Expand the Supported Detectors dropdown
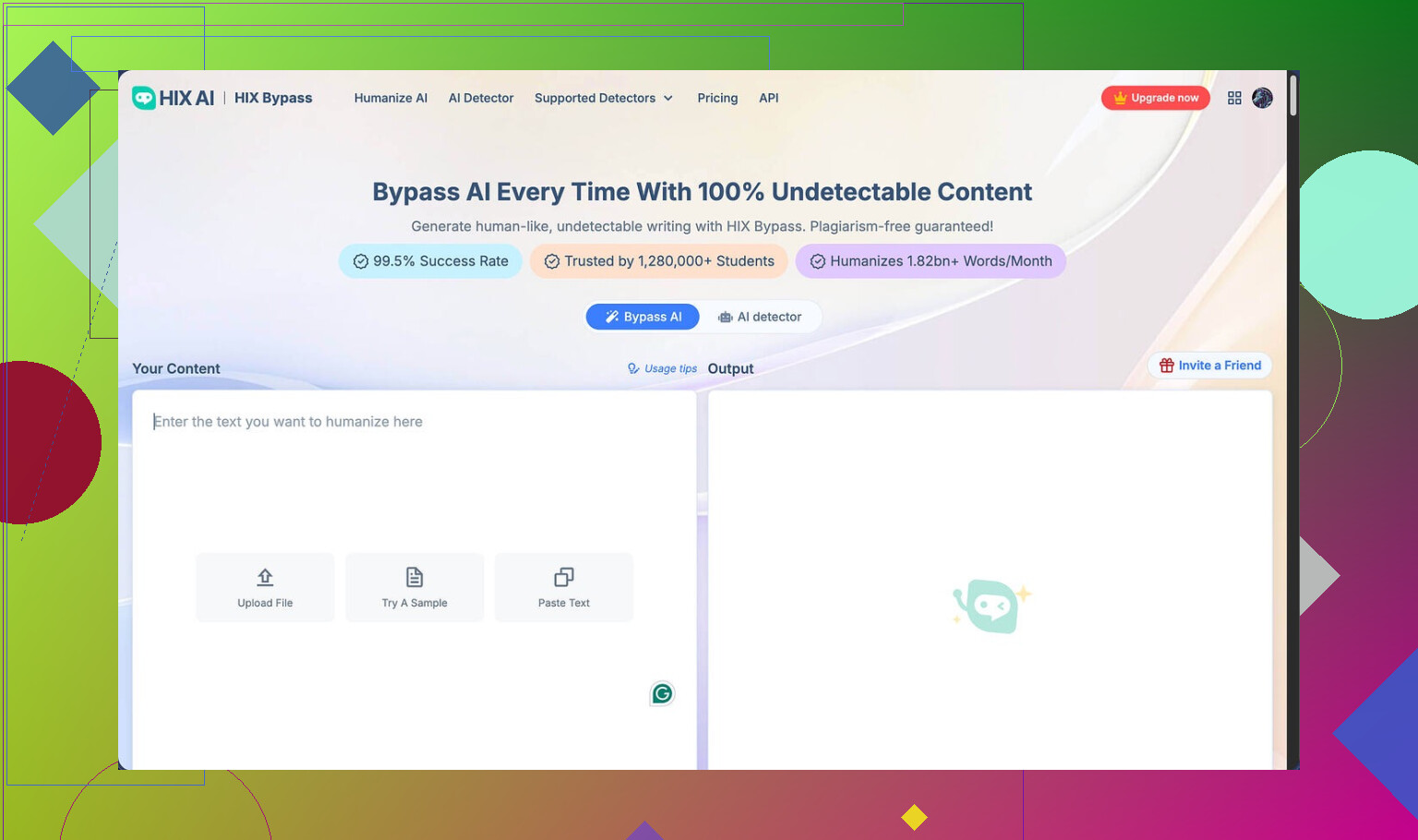The image size is (1418, 840). point(604,98)
